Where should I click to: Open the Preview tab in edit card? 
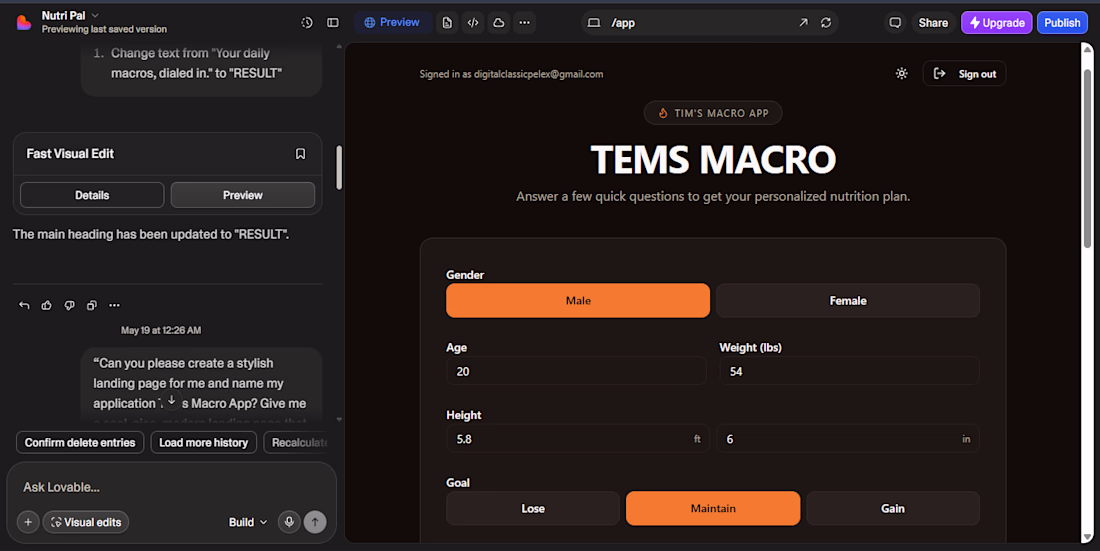pos(243,195)
